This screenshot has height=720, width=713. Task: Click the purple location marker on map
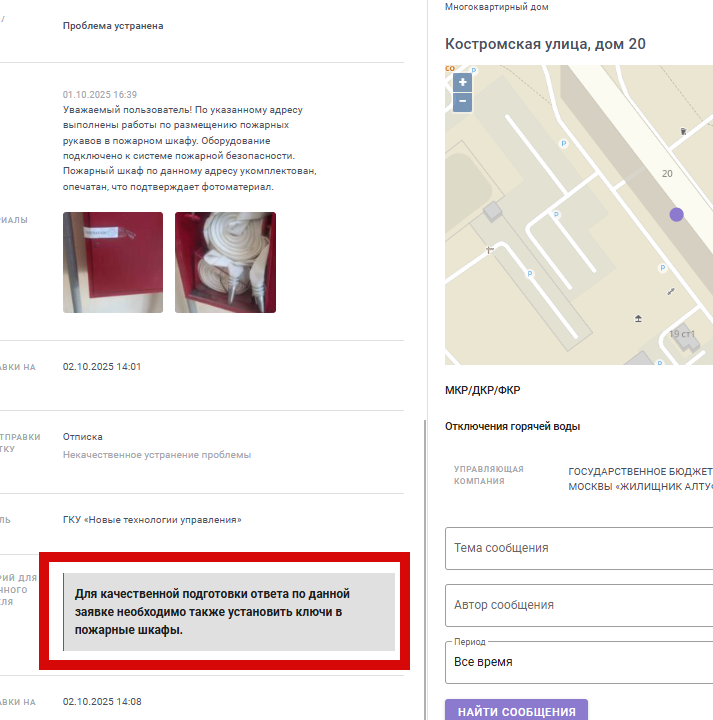[676, 214]
